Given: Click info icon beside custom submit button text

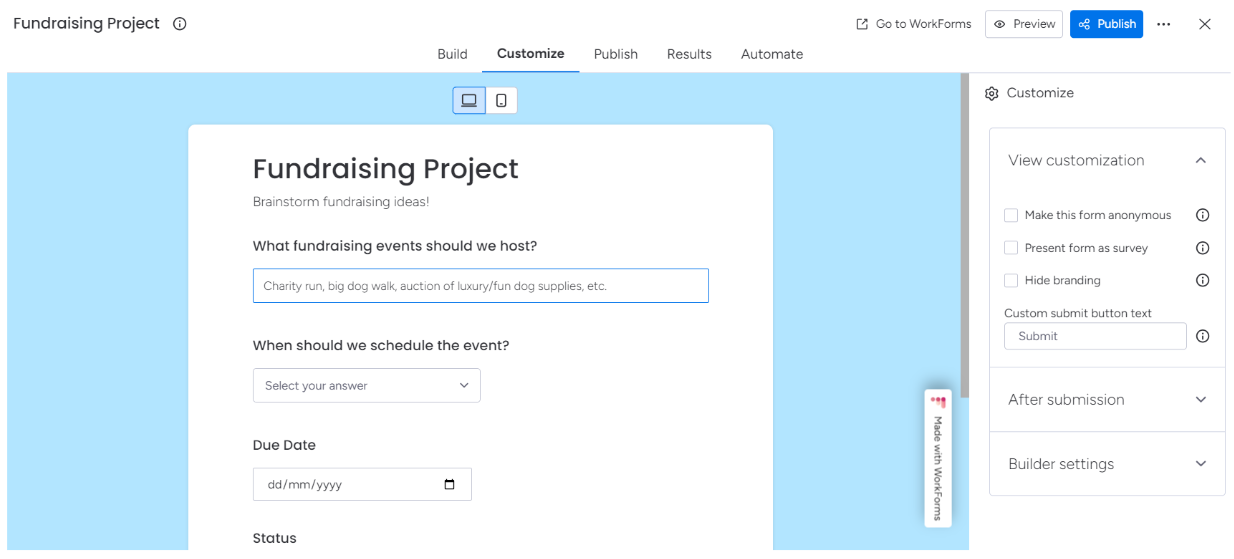Looking at the screenshot, I should (x=1203, y=336).
